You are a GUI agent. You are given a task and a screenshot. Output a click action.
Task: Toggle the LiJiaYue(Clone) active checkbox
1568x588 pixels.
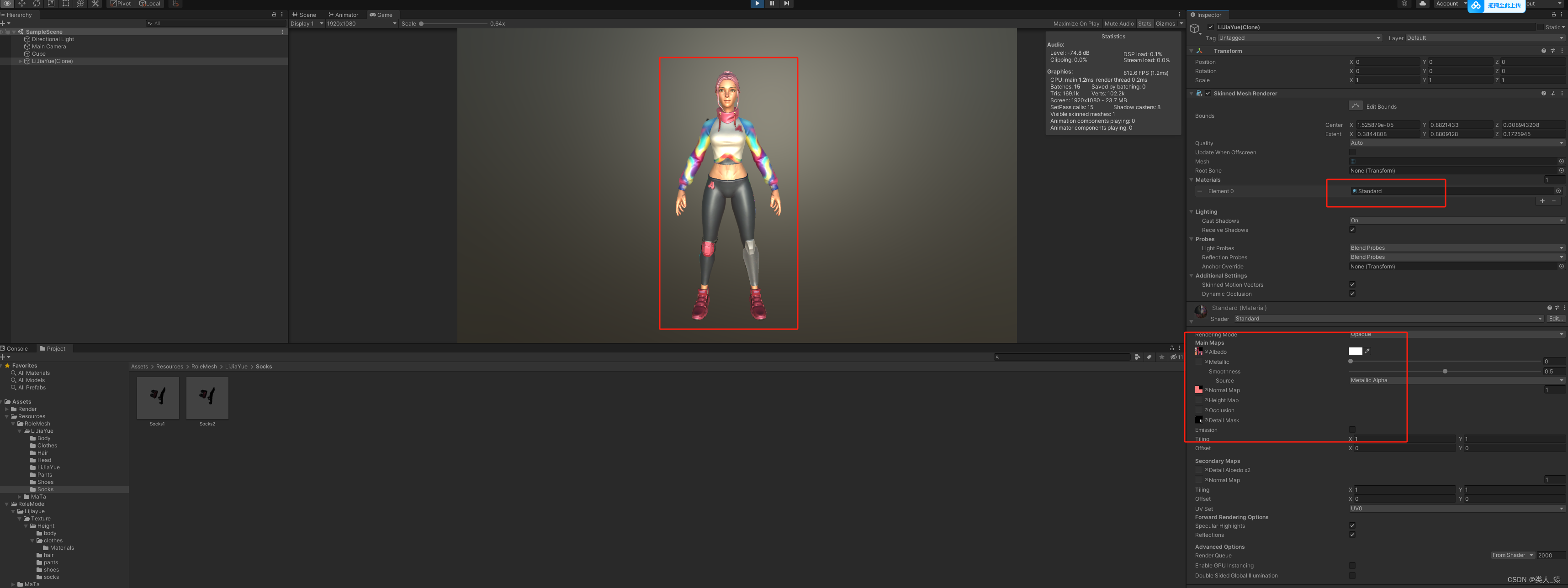(1211, 27)
